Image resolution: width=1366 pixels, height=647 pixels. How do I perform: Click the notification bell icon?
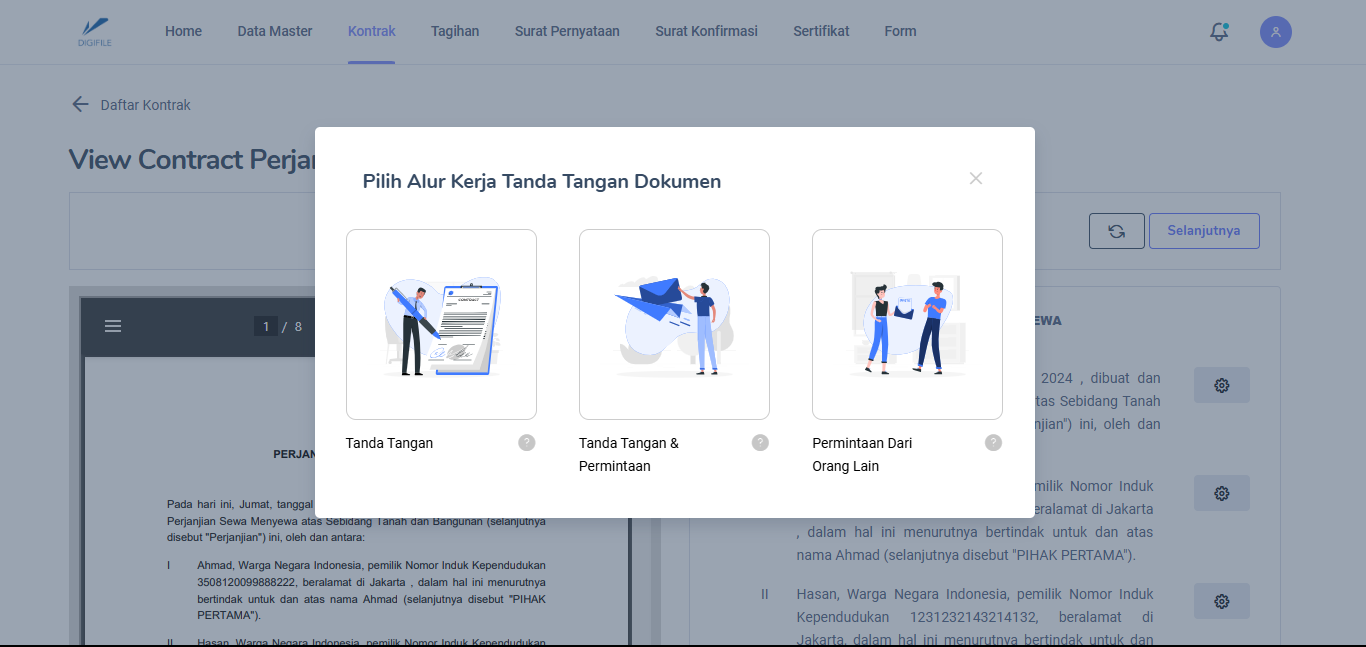(1218, 32)
